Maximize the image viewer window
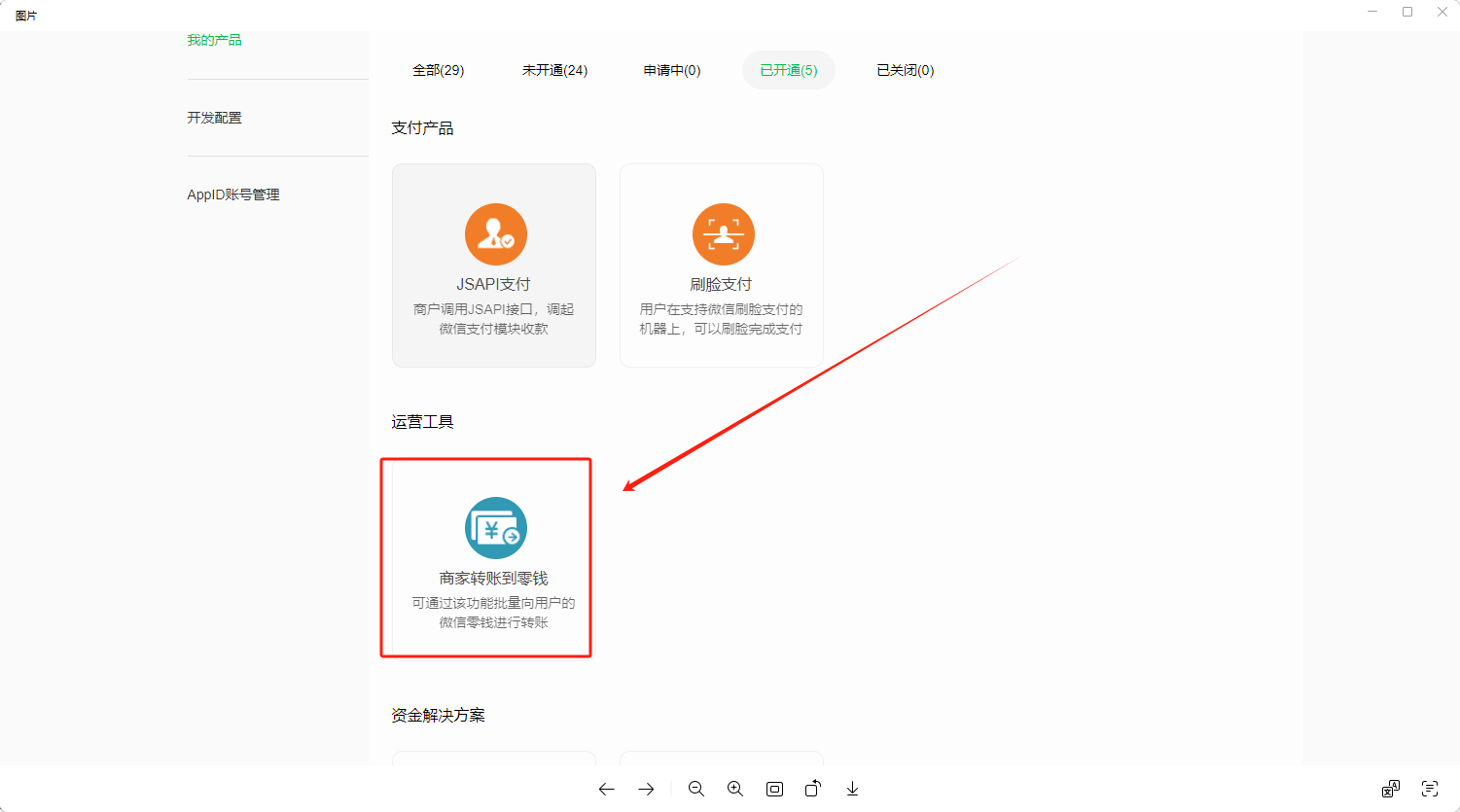 (1407, 12)
